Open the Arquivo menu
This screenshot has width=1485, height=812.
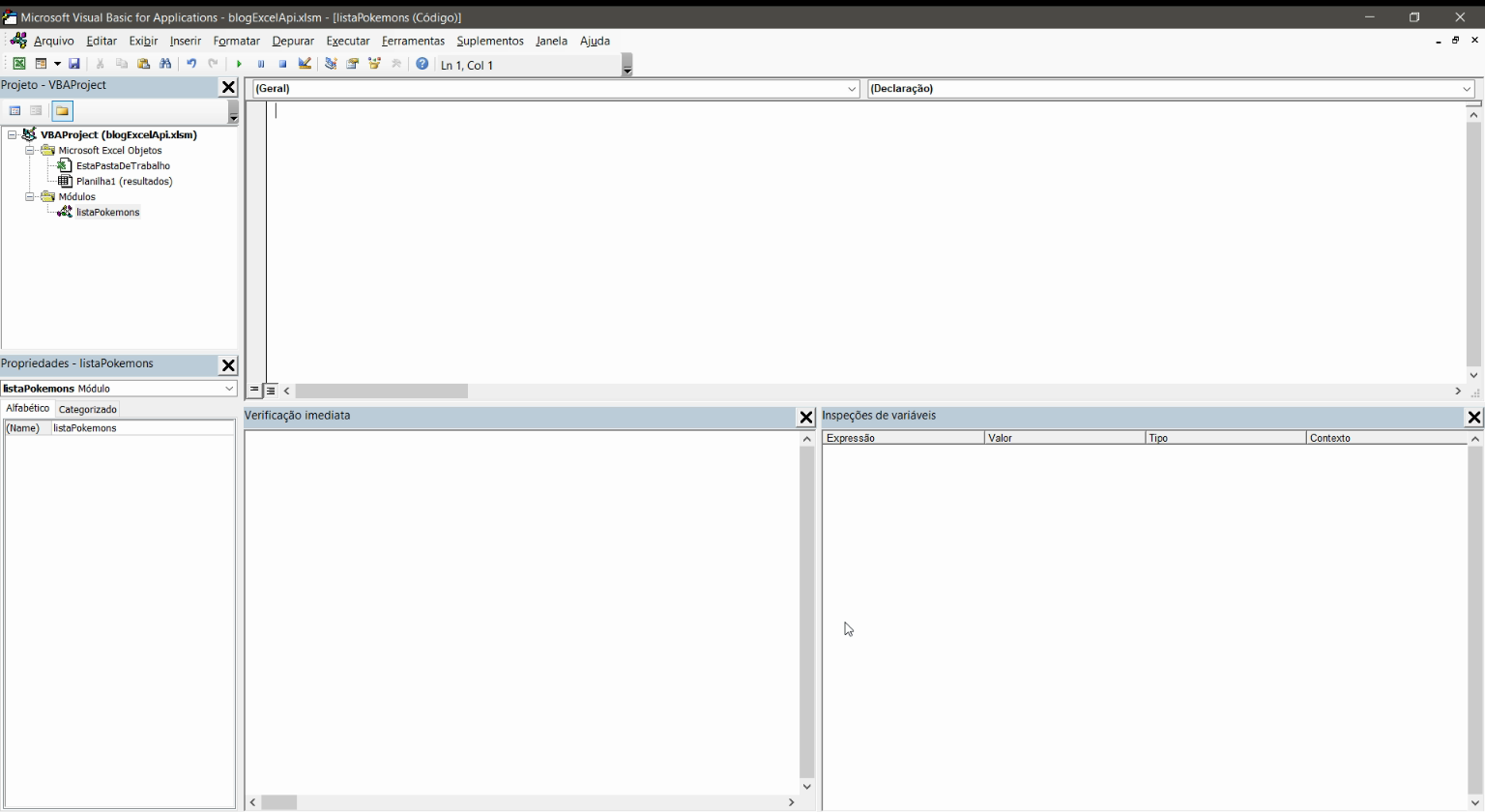coord(53,41)
